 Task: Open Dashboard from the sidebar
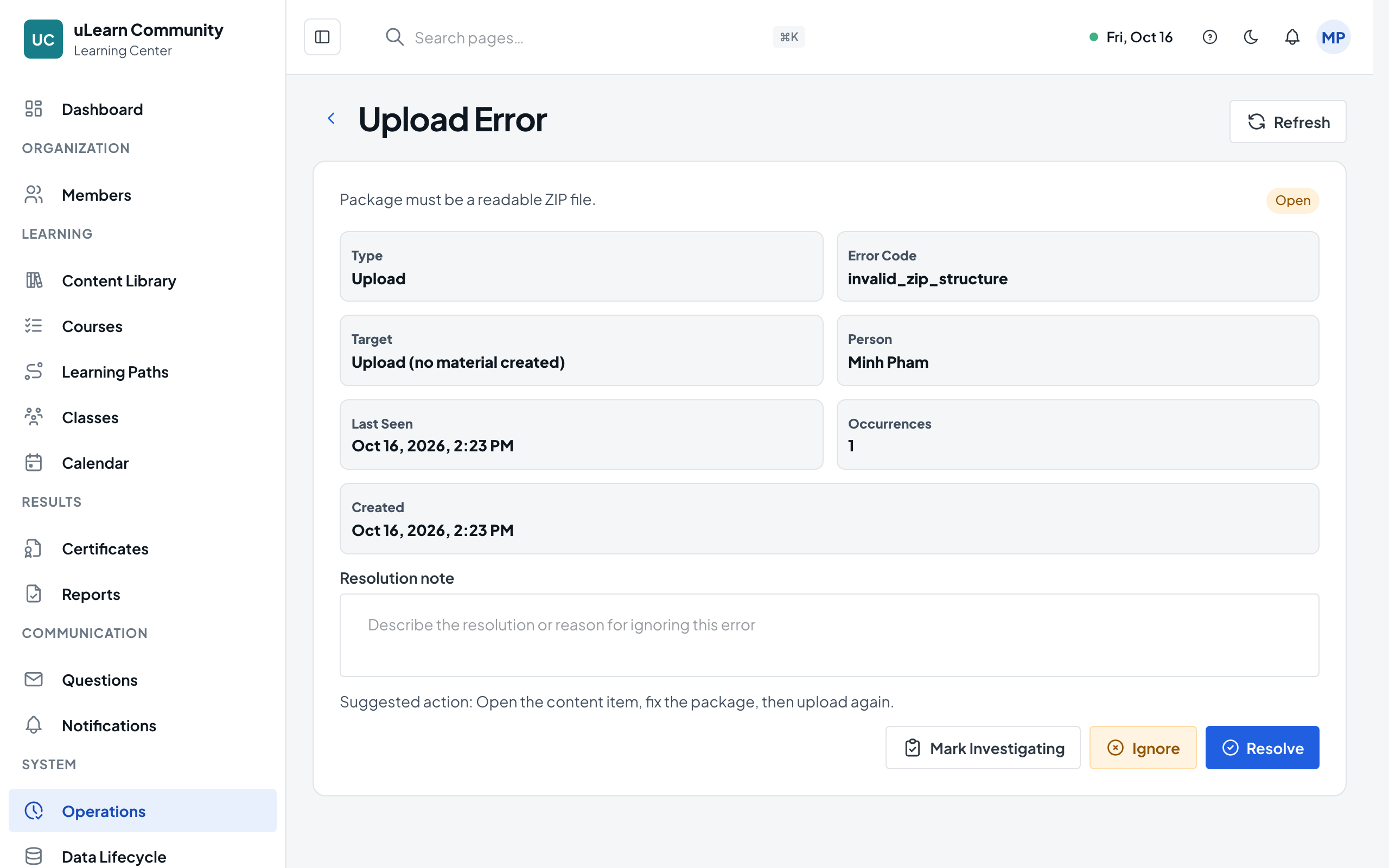[x=142, y=109]
